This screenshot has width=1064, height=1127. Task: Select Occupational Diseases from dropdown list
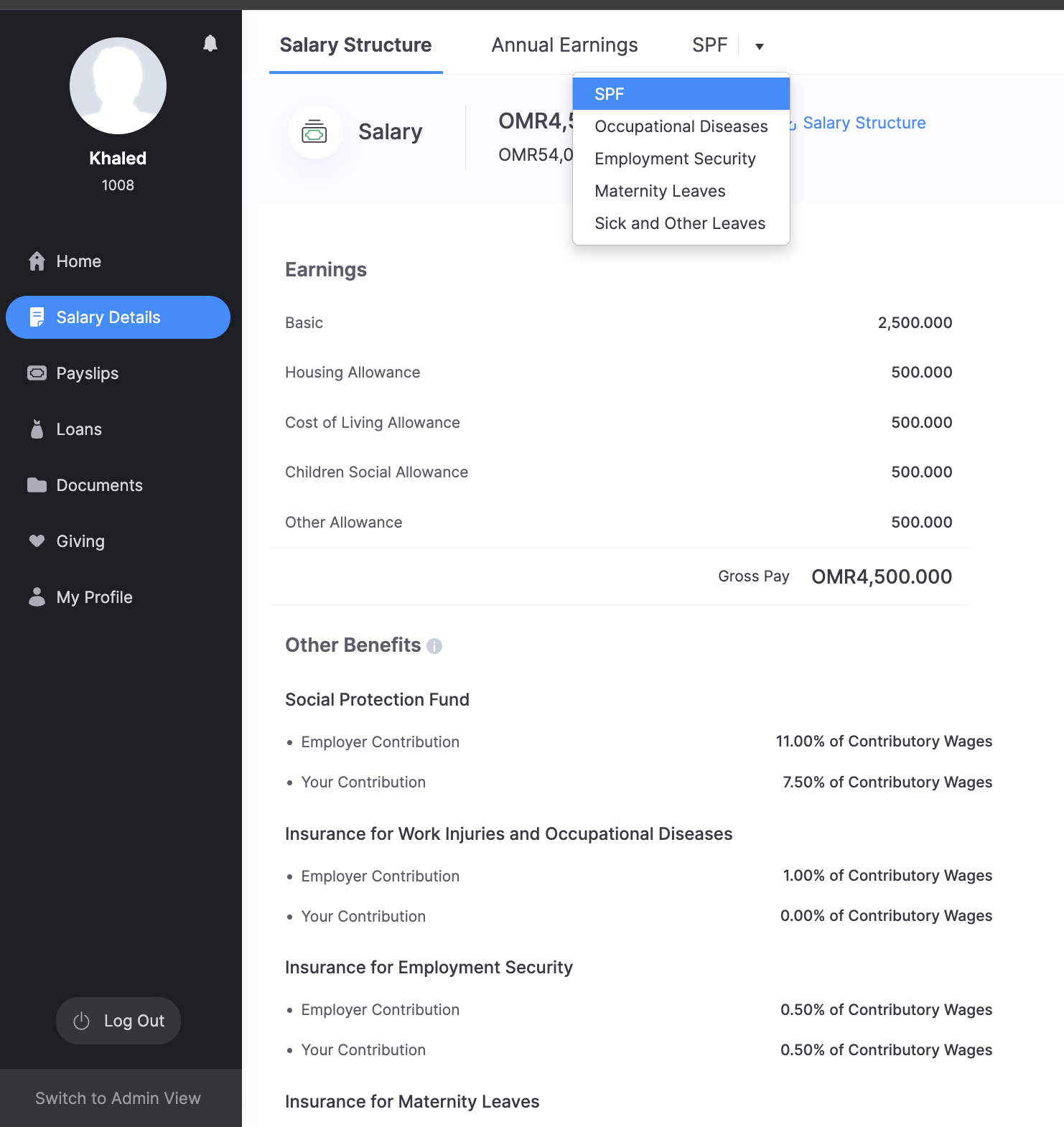click(681, 126)
